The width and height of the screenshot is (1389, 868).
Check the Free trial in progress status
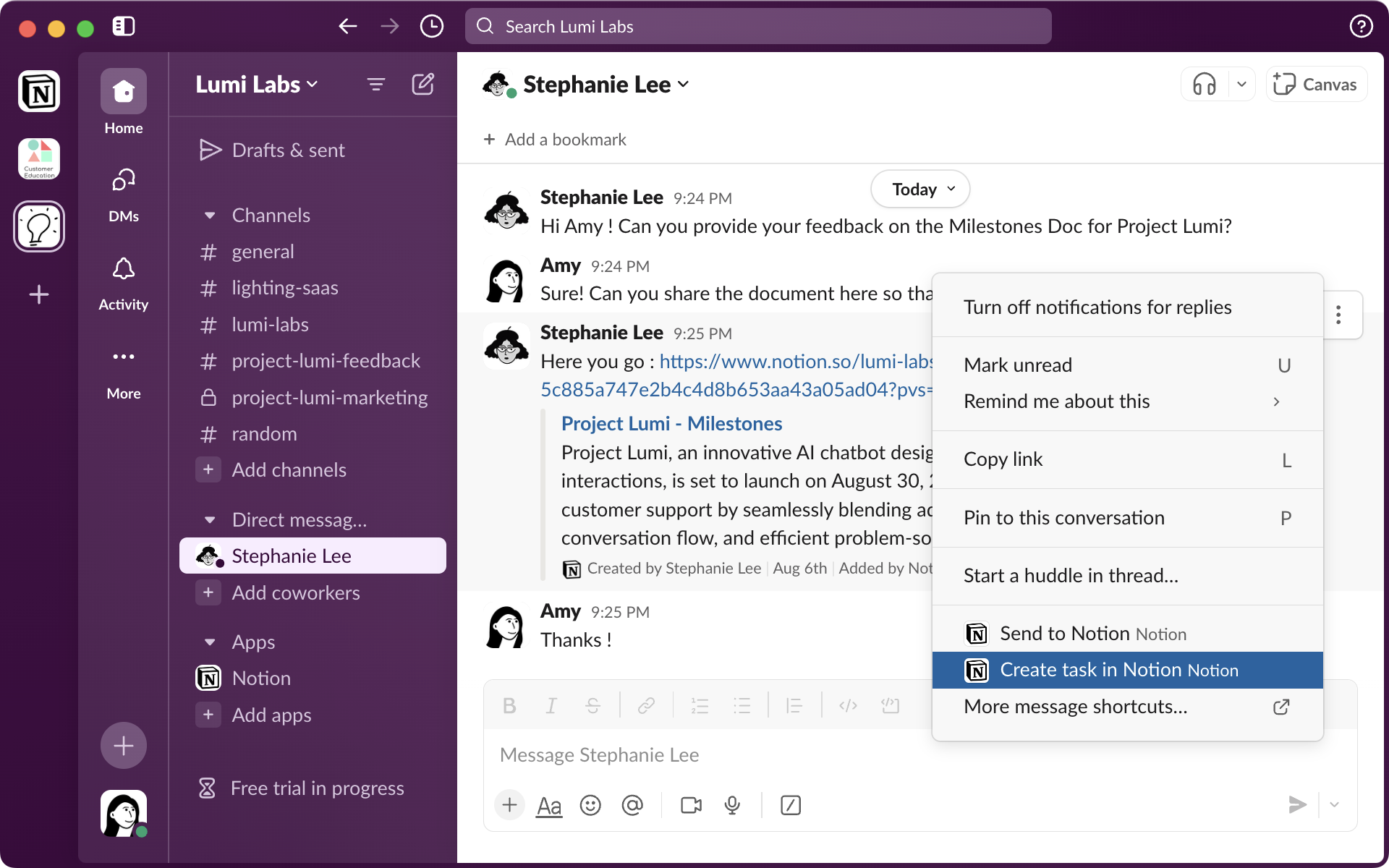point(316,788)
